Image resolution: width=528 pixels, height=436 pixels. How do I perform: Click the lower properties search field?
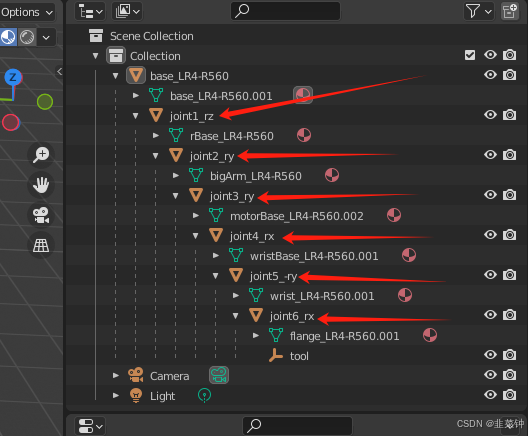tap(297, 426)
